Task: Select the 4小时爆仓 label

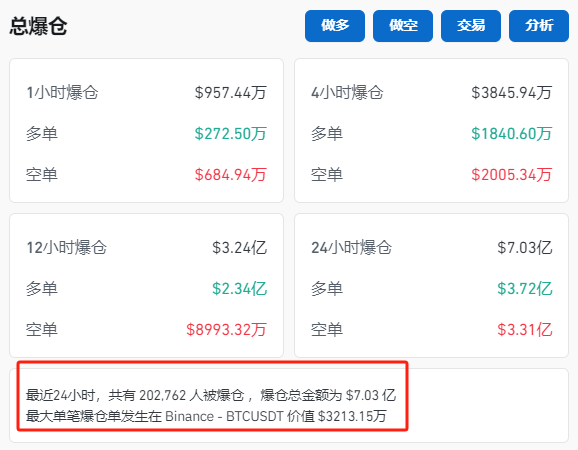Action: [347, 93]
